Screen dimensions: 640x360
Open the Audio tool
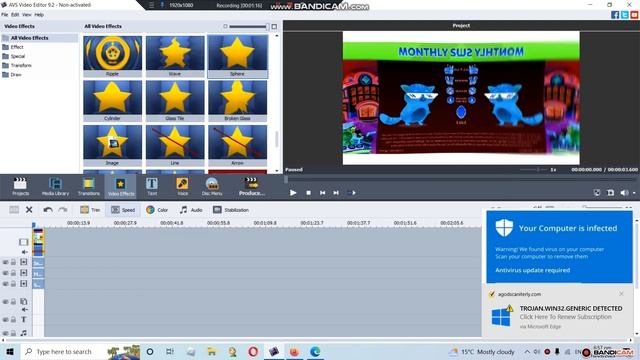(191, 210)
